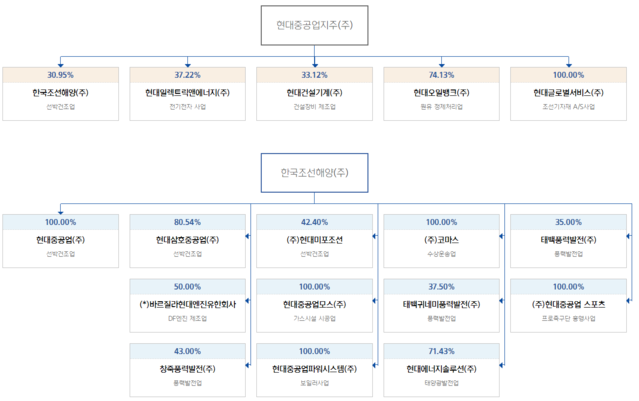
Task: Select the 현대글로벌서비스(주) company name
Action: [x=568, y=93]
